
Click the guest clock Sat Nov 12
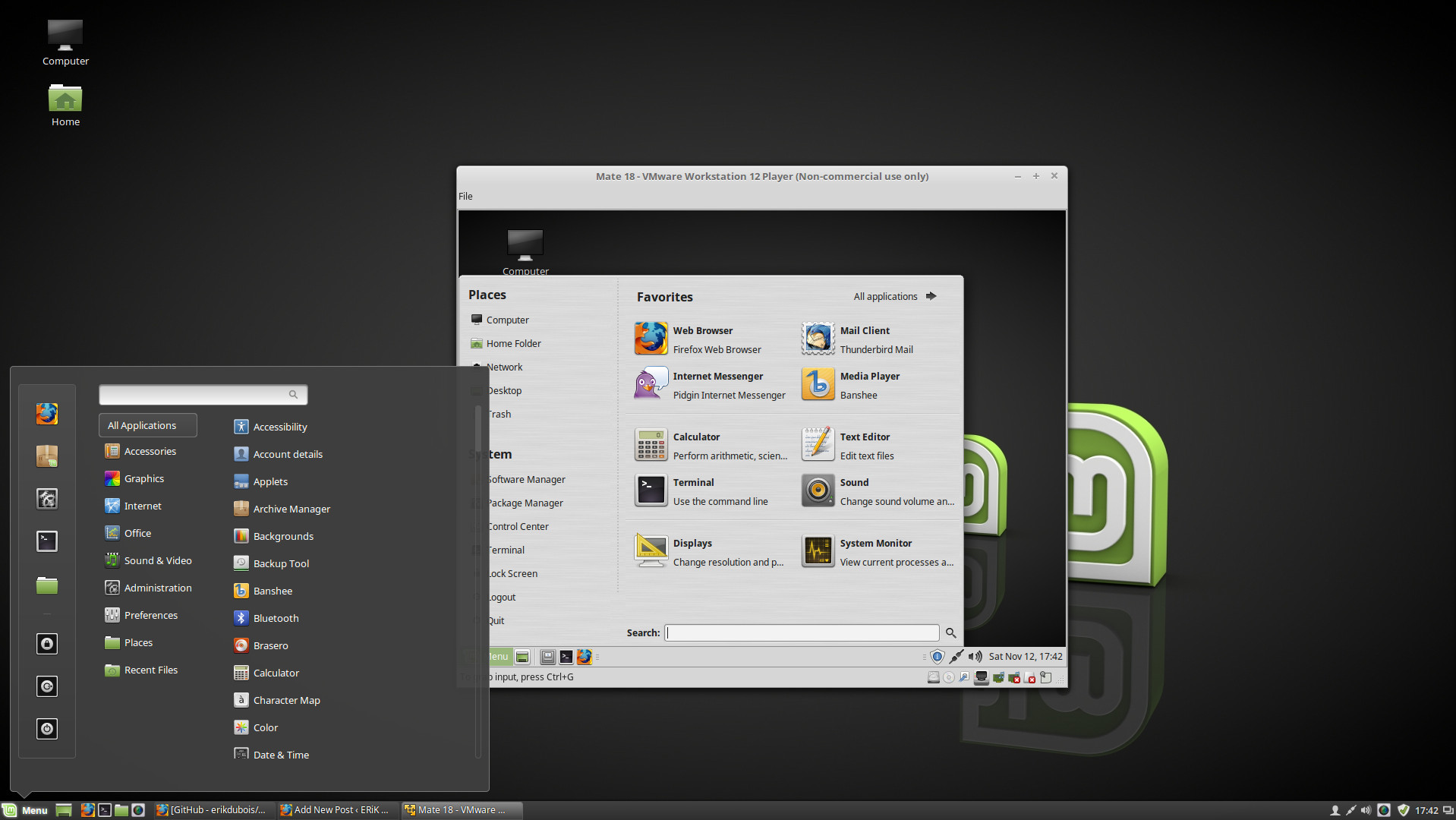click(1025, 656)
